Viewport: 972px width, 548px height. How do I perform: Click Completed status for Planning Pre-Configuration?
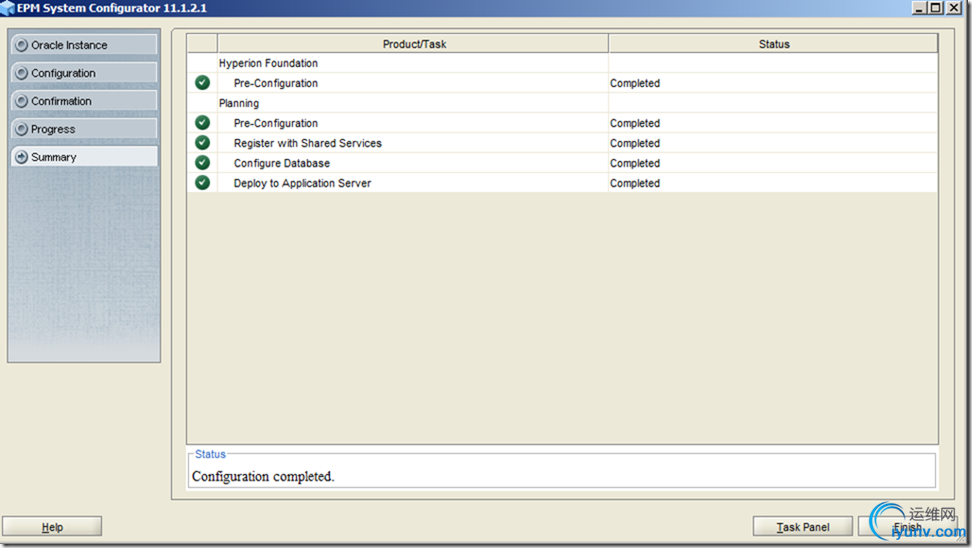(x=635, y=123)
